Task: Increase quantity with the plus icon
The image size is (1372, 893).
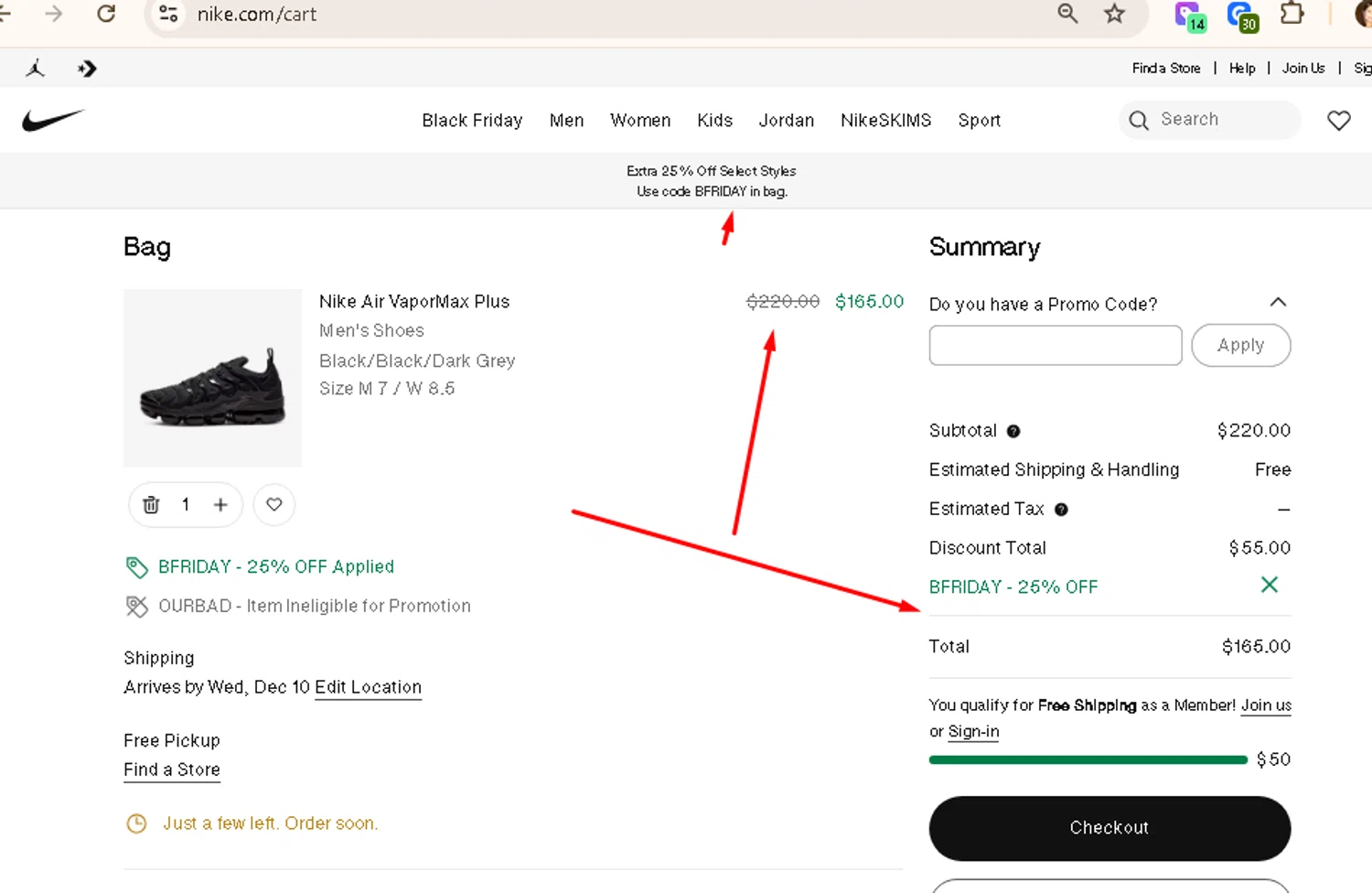Action: [220, 504]
